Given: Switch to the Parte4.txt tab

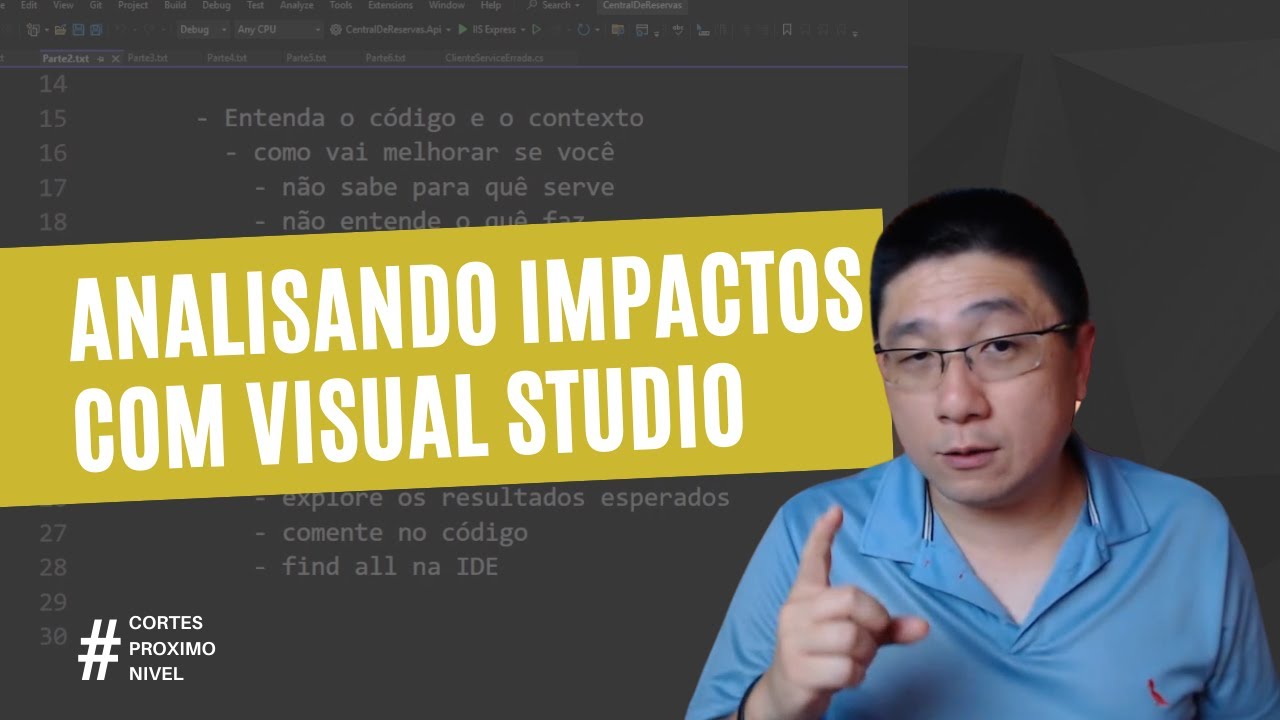Looking at the screenshot, I should (x=227, y=58).
